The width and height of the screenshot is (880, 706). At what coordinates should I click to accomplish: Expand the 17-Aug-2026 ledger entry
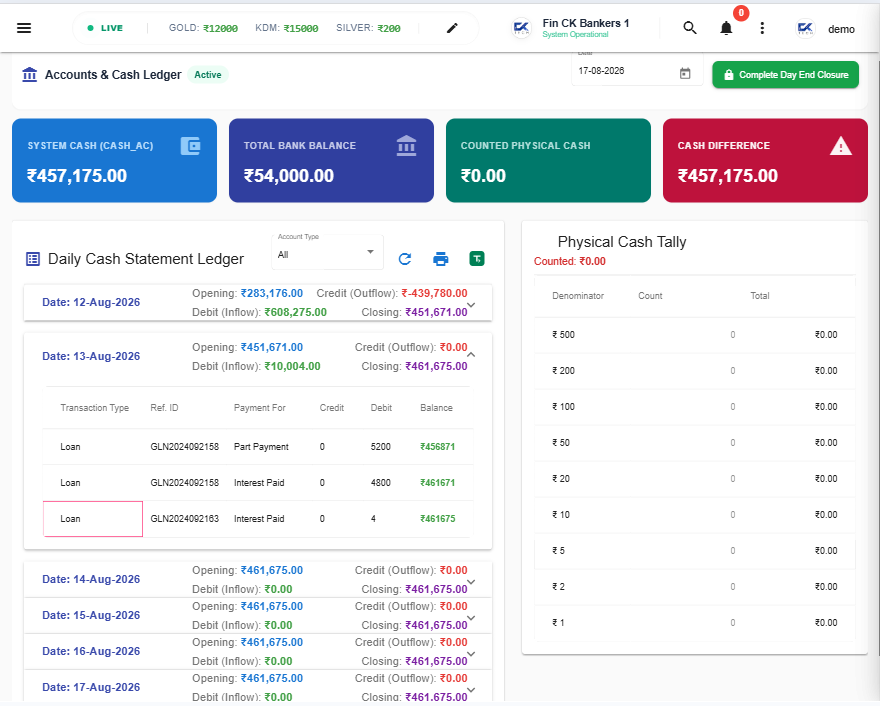click(x=471, y=690)
